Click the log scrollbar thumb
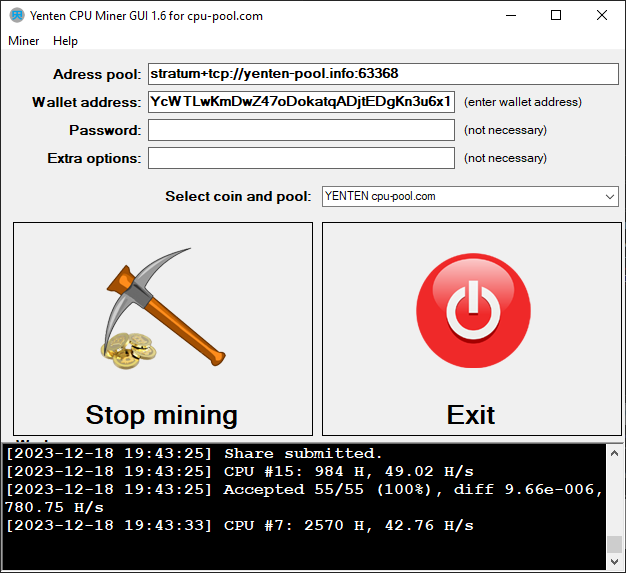 (614, 544)
